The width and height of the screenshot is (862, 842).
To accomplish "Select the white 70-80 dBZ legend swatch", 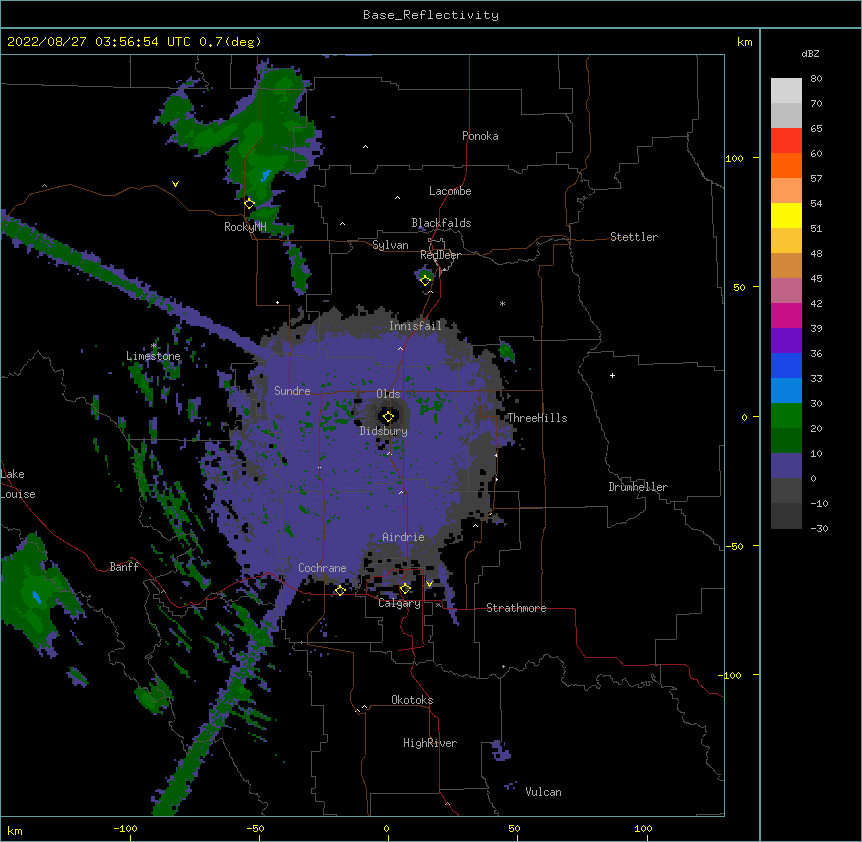I will (786, 91).
